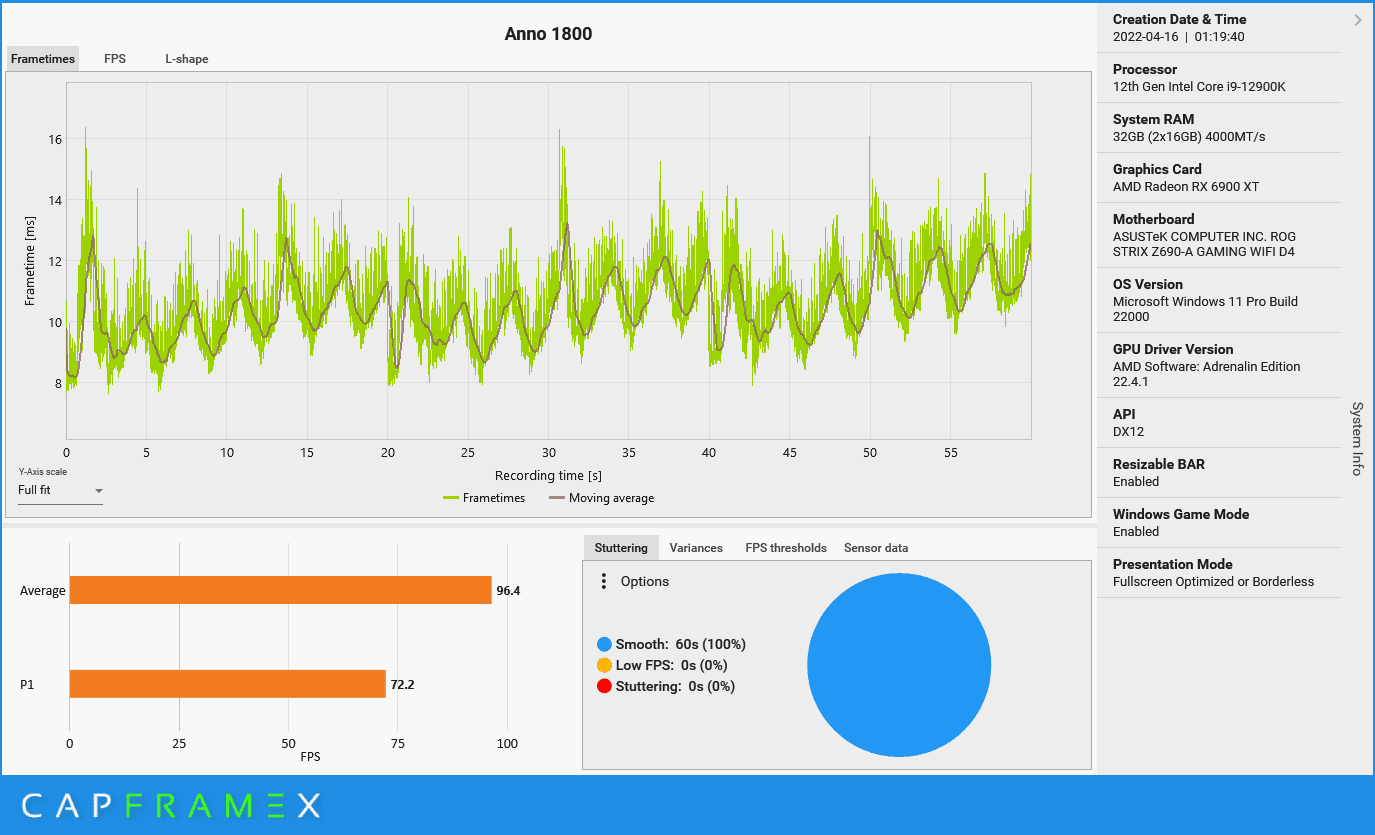The height and width of the screenshot is (835, 1375).
Task: Click the Anno 1800 chart title
Action: point(548,34)
